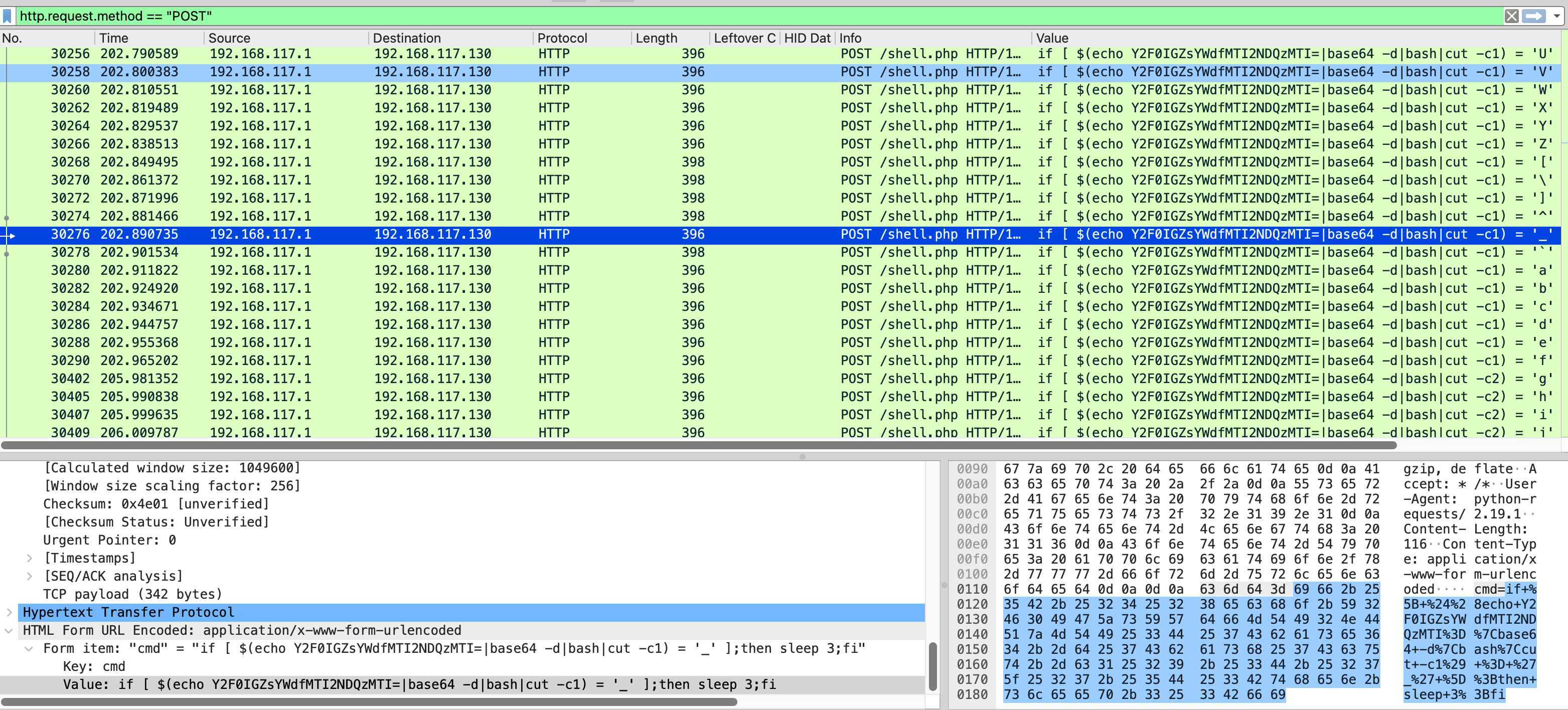The width and height of the screenshot is (1568, 710).
Task: Expand the Hypertext Transfer Protocol section
Action: coord(9,612)
